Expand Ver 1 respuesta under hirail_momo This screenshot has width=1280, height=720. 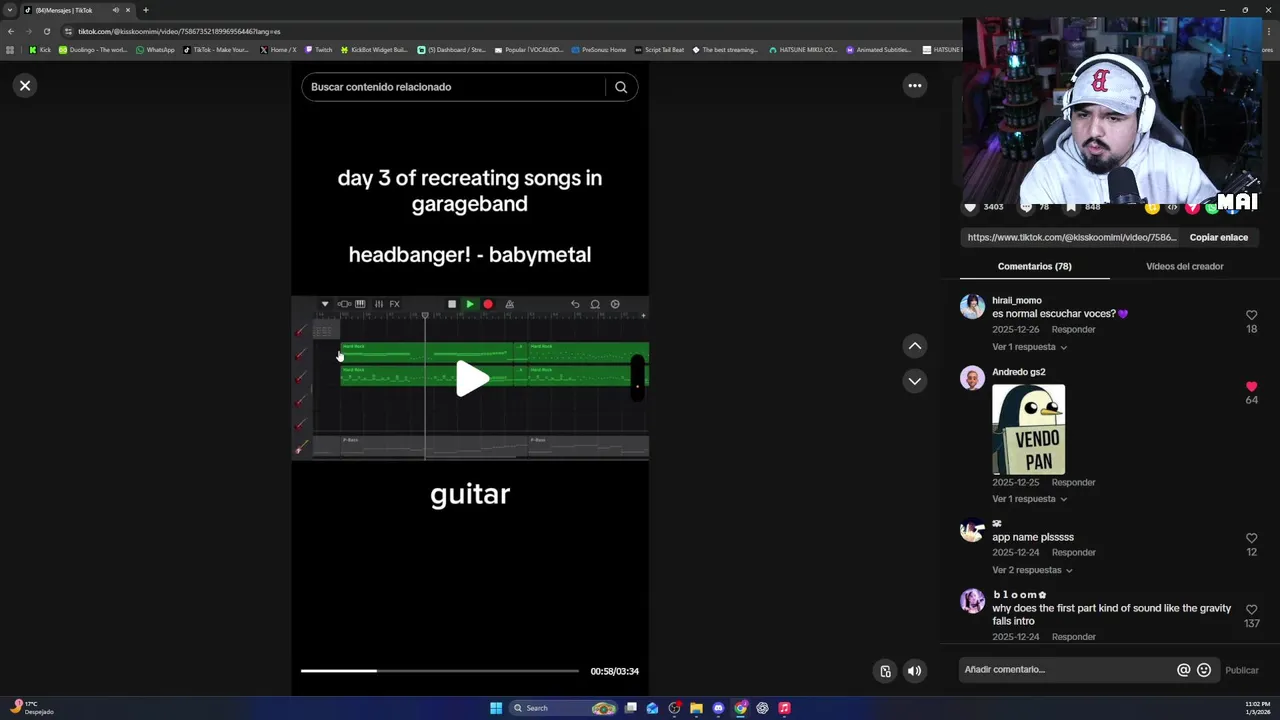(1029, 347)
